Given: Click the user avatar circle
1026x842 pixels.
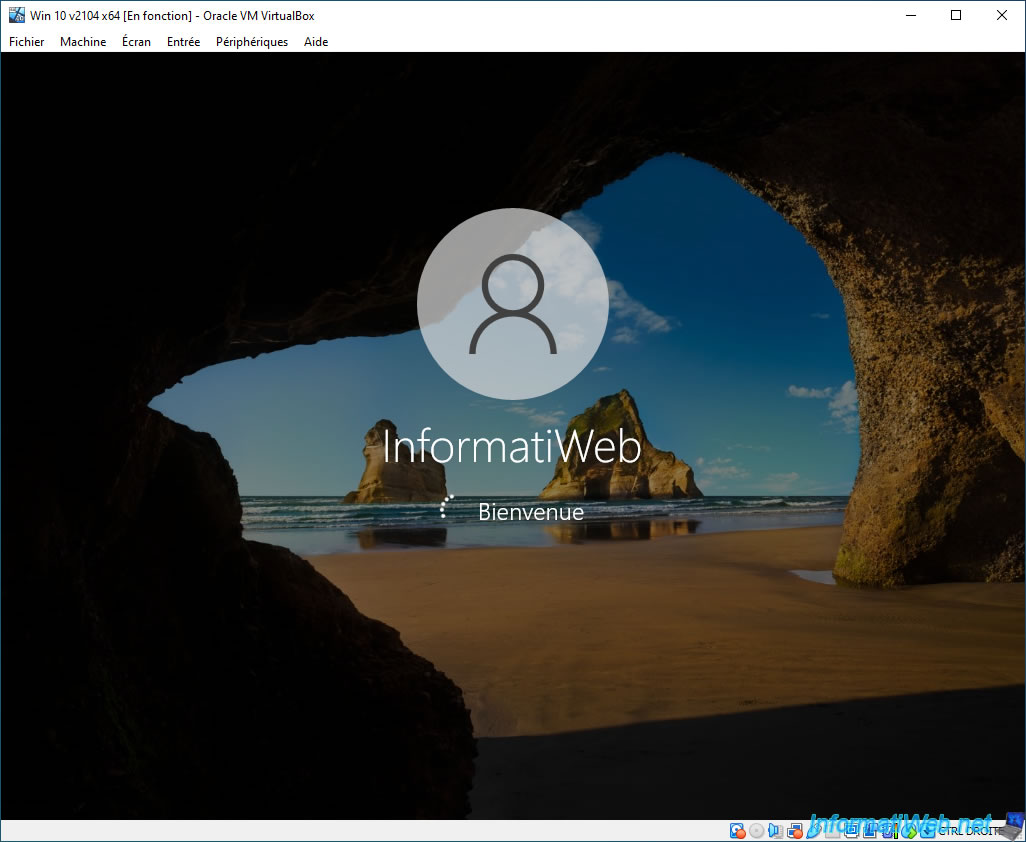Looking at the screenshot, I should (512, 304).
